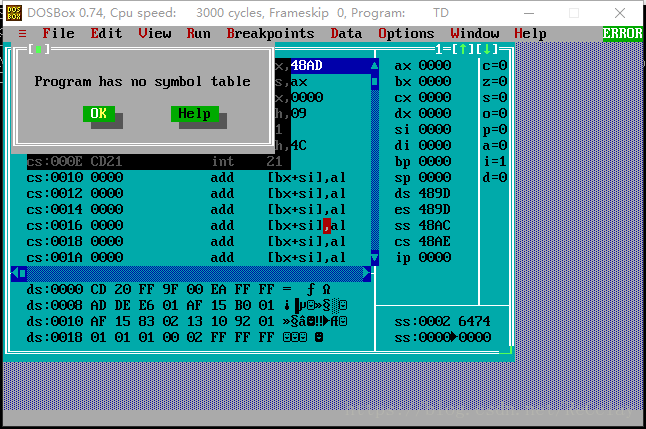Screen dimensions: 646x429
Task: Toggle the carry flag c=0
Action: pos(495,66)
